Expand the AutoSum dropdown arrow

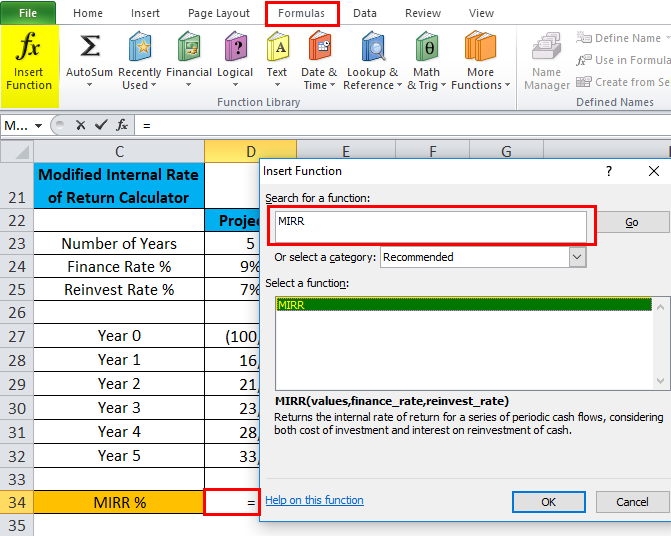pyautogui.click(x=89, y=85)
